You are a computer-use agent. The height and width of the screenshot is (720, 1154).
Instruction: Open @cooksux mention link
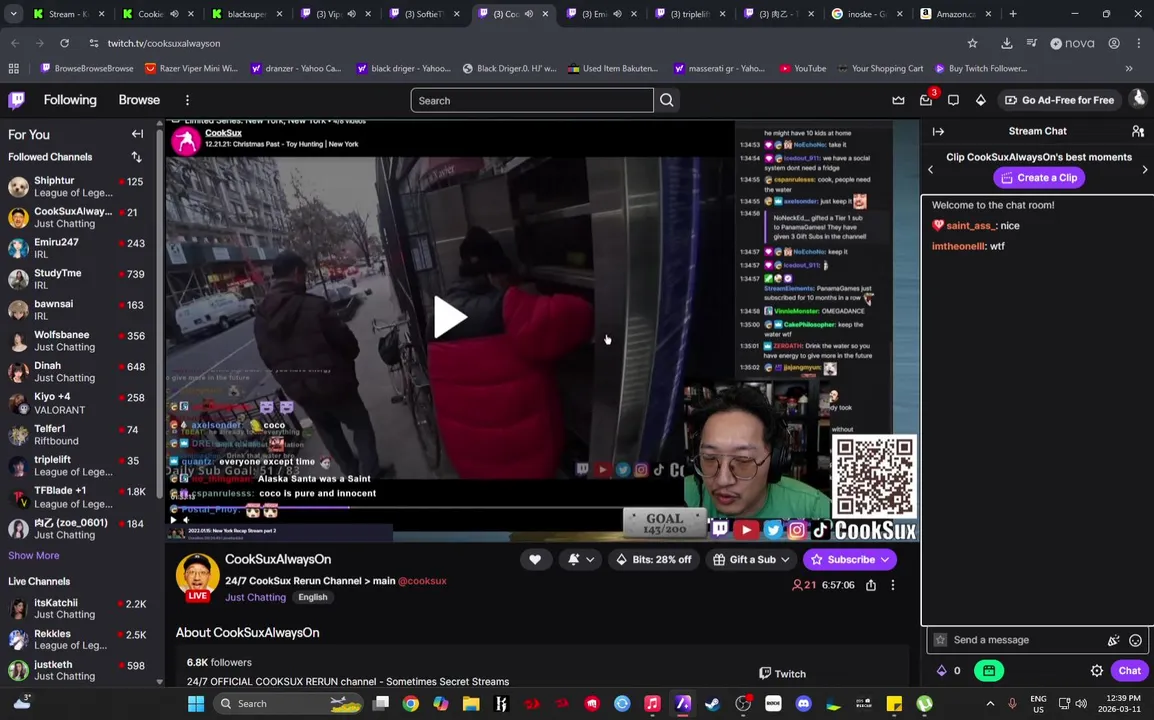click(422, 581)
